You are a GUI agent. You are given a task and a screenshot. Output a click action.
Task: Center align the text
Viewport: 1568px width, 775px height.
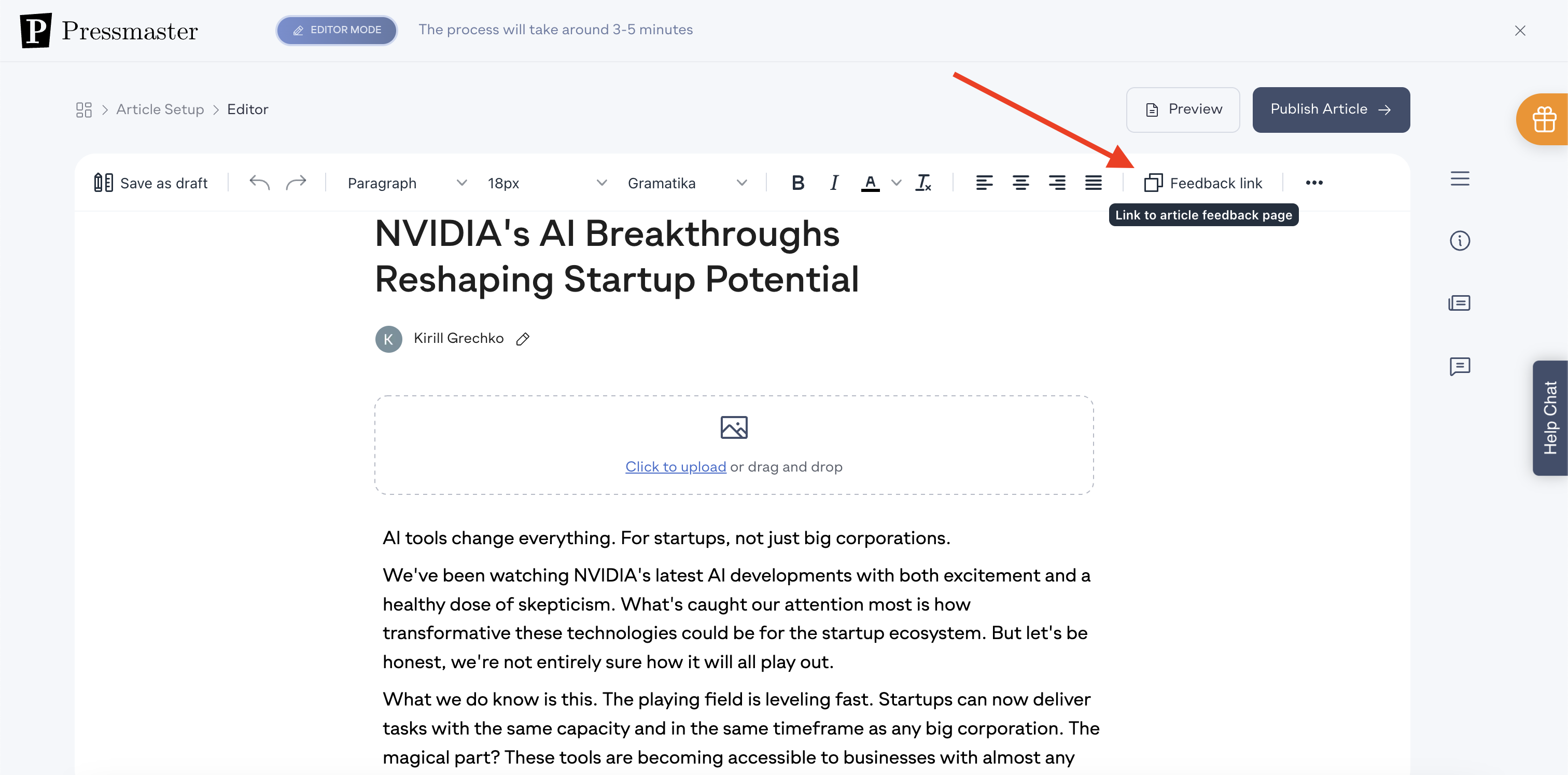(x=1021, y=183)
